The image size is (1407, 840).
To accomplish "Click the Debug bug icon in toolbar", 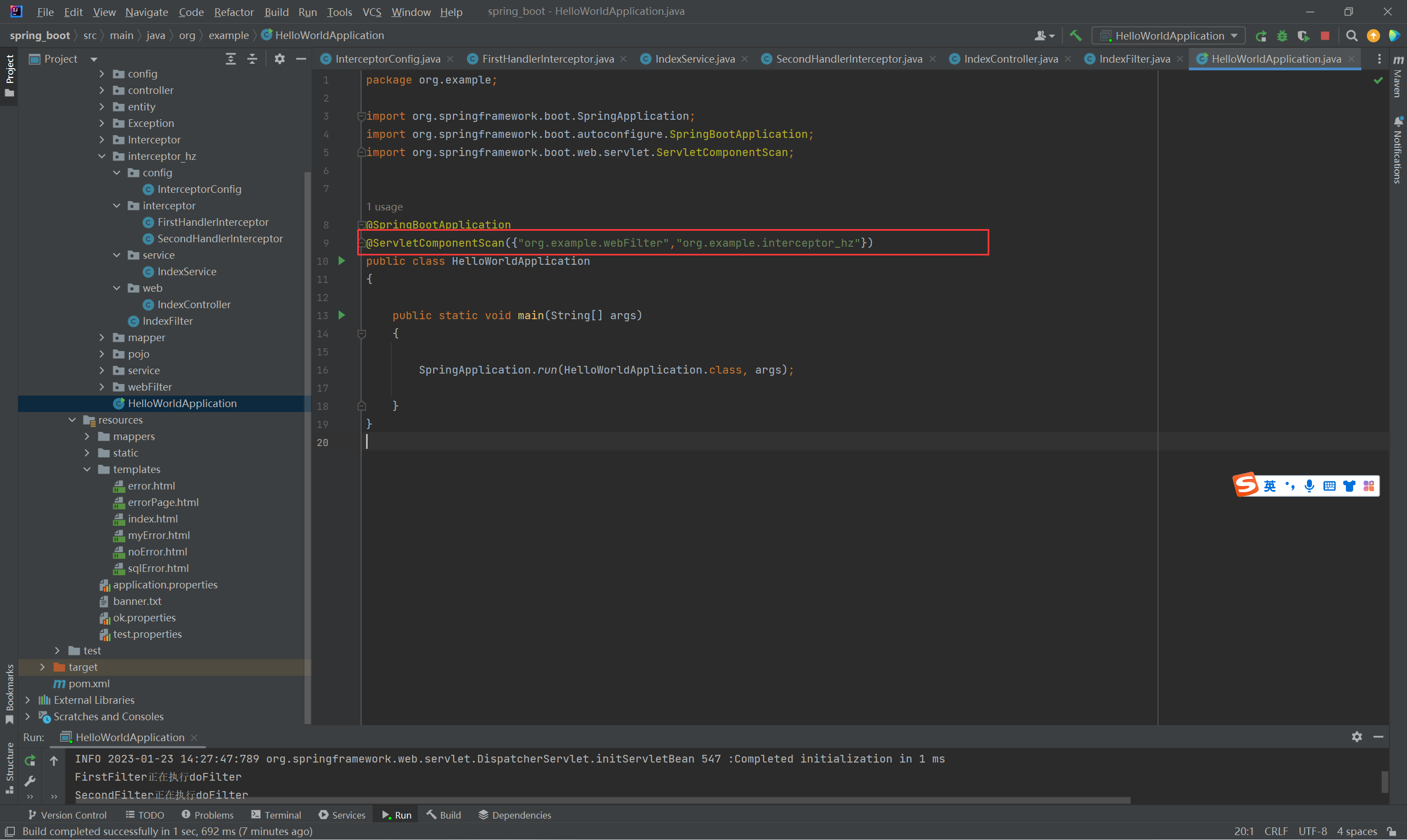I will tap(1282, 36).
